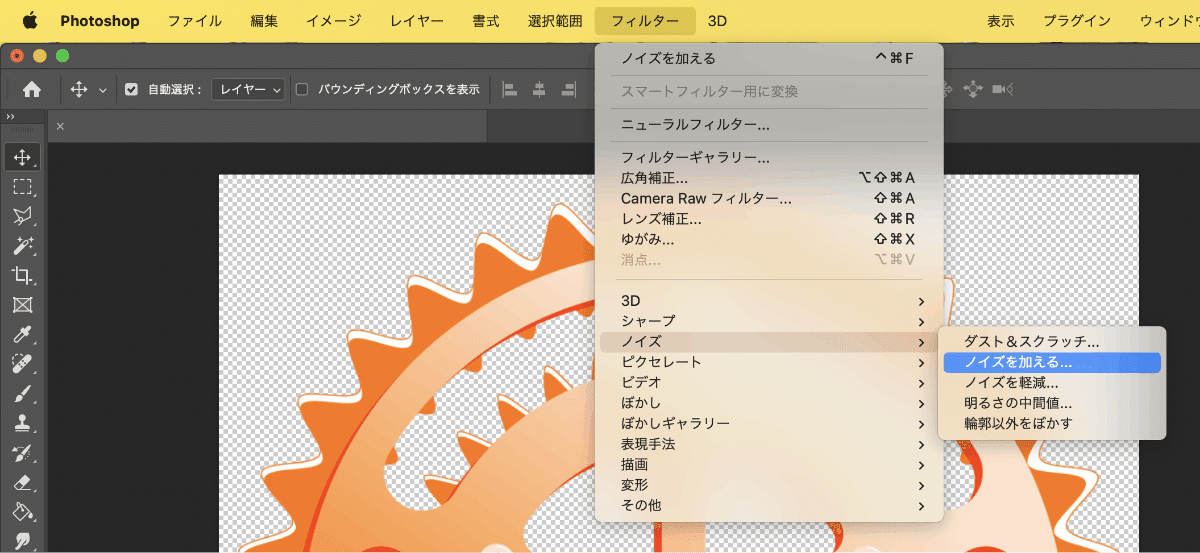Select the Spot Healing Brush tool

22,364
